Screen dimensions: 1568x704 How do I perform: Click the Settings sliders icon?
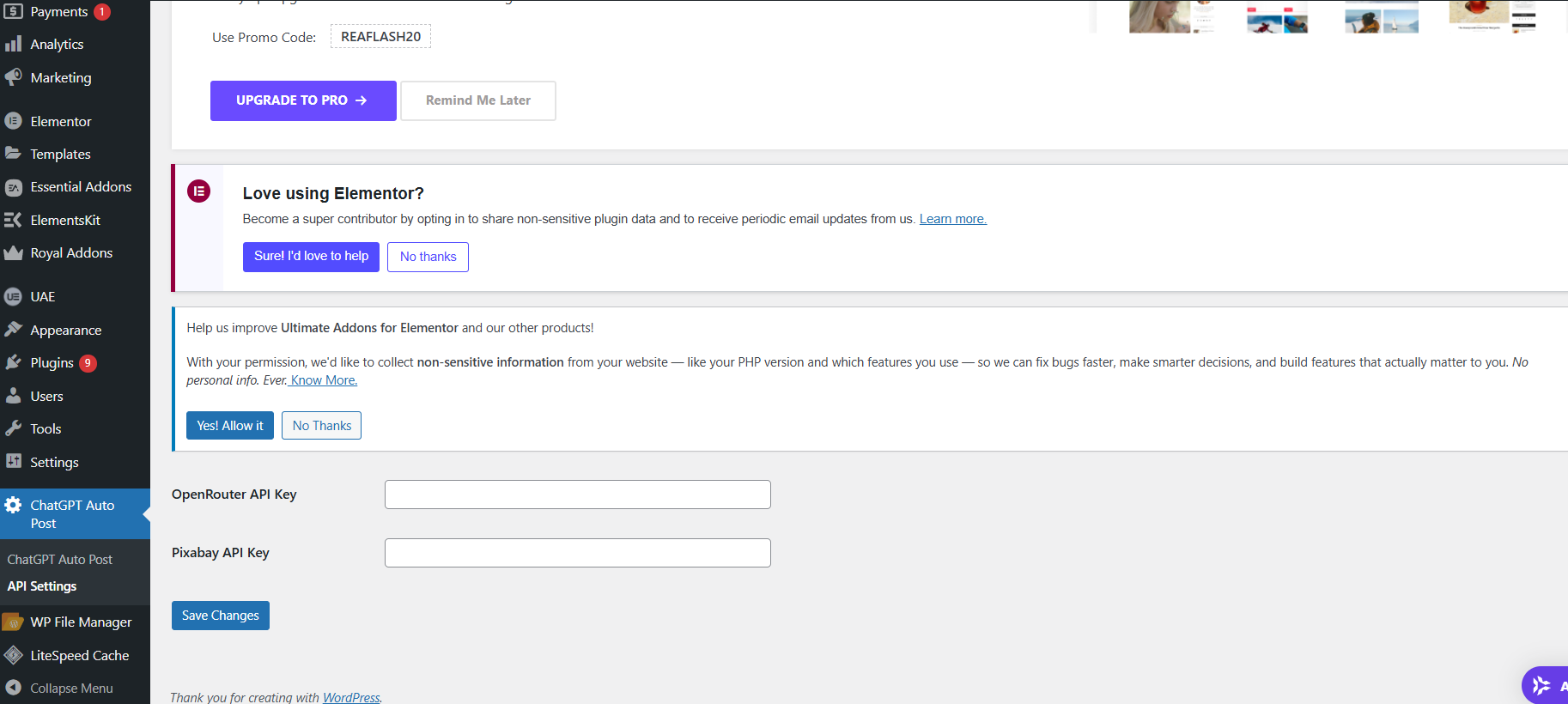pos(13,461)
